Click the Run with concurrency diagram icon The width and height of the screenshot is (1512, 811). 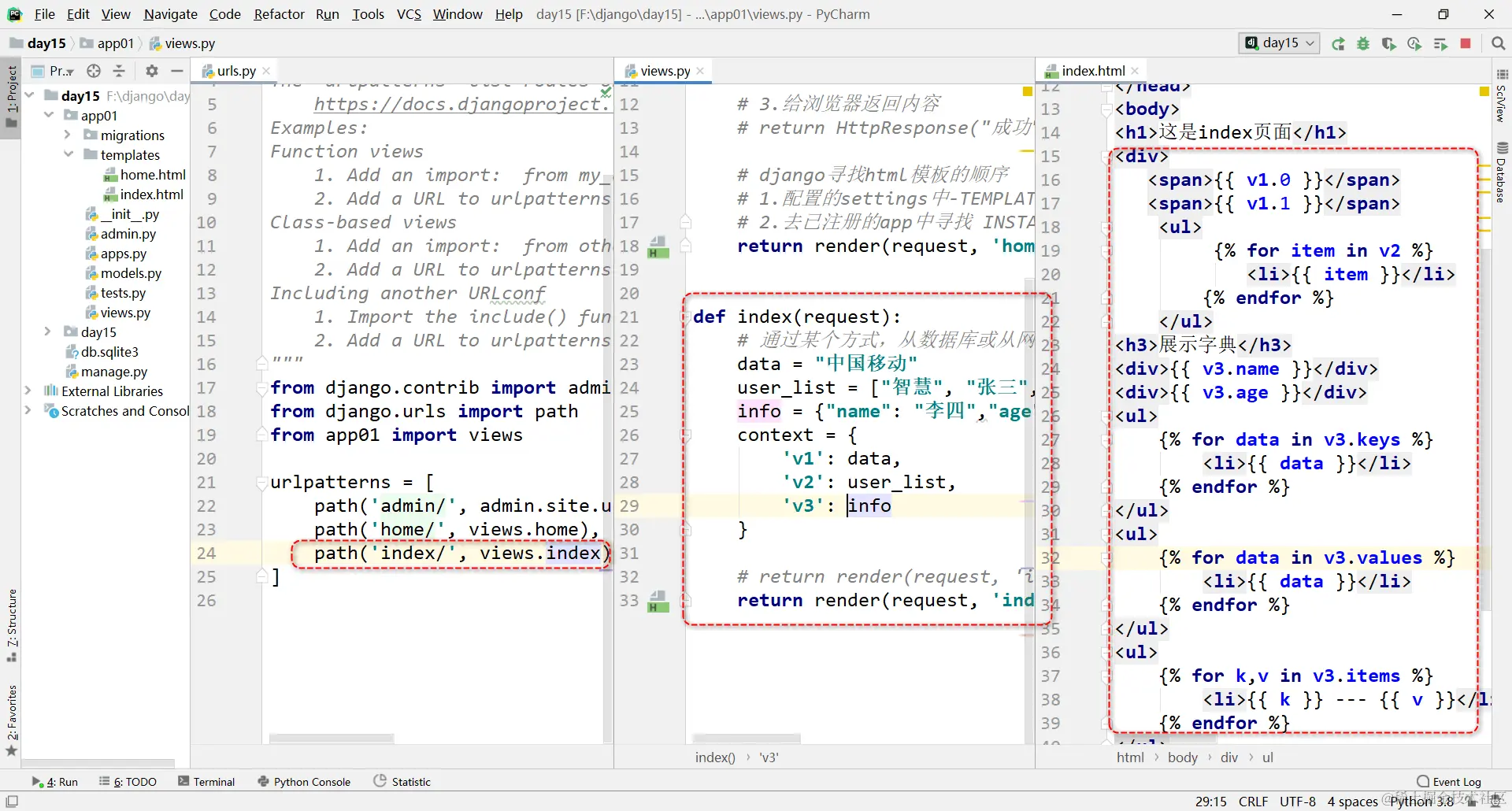click(x=1440, y=44)
